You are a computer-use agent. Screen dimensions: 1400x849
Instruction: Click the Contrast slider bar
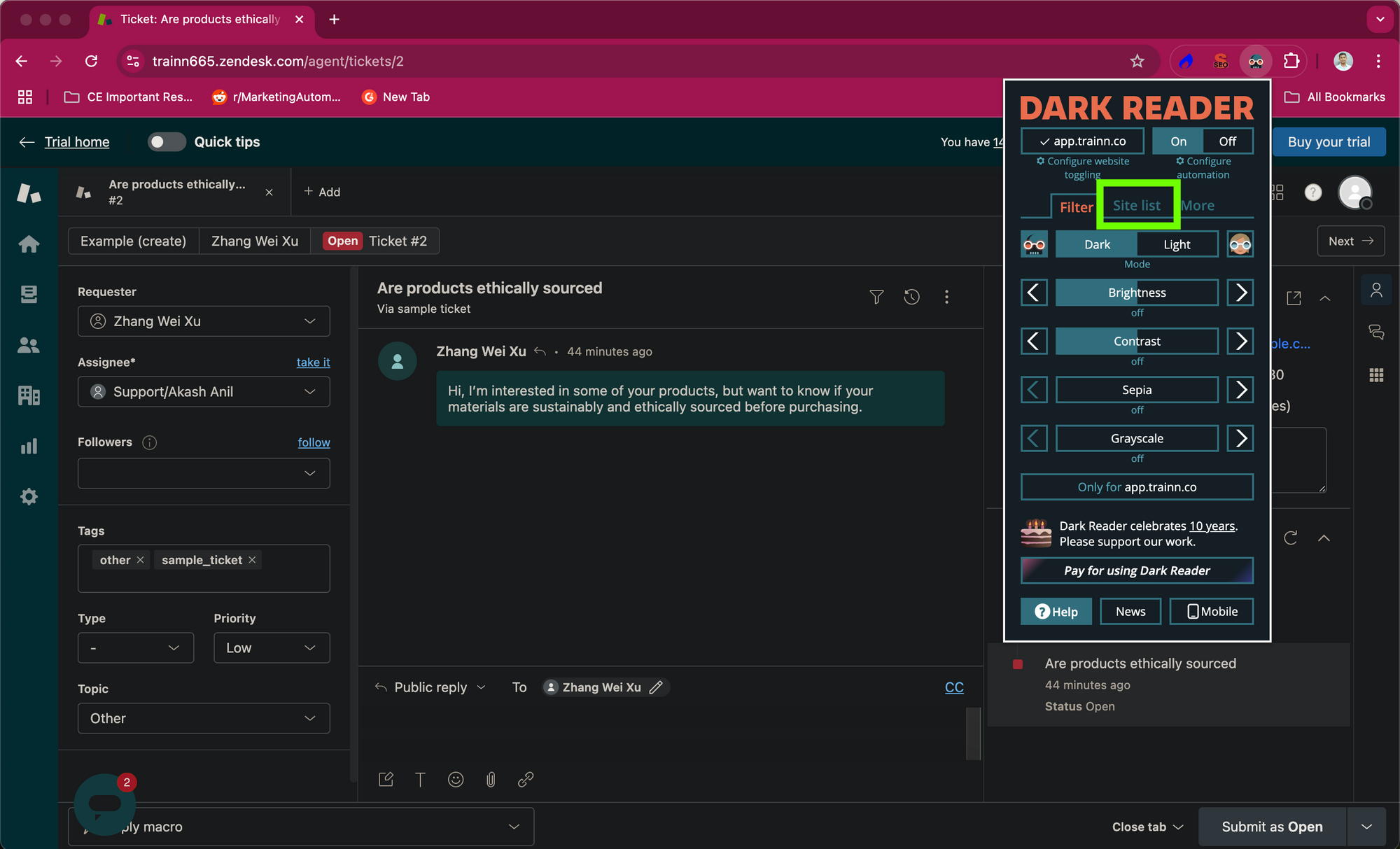(x=1137, y=341)
